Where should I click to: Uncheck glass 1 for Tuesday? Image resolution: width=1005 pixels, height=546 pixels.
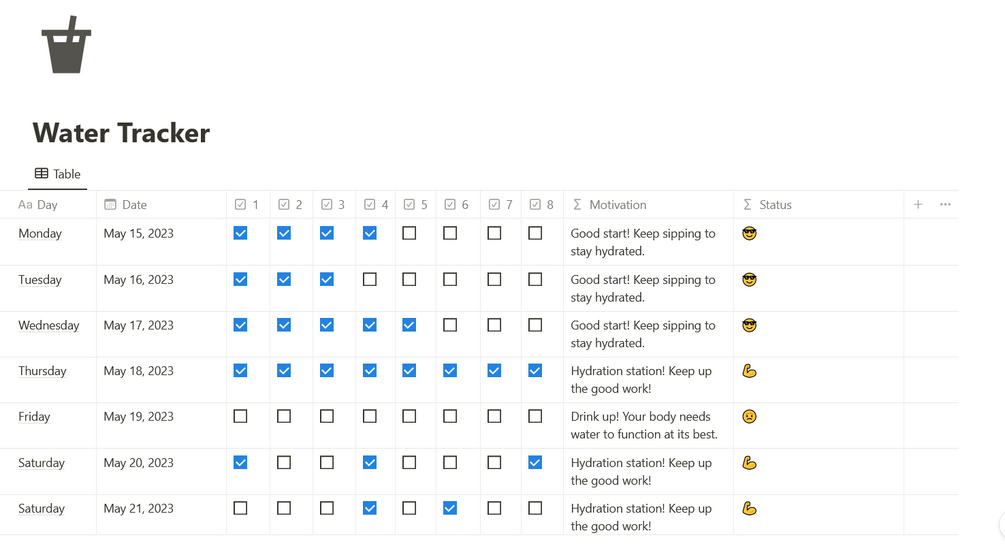[x=240, y=279]
